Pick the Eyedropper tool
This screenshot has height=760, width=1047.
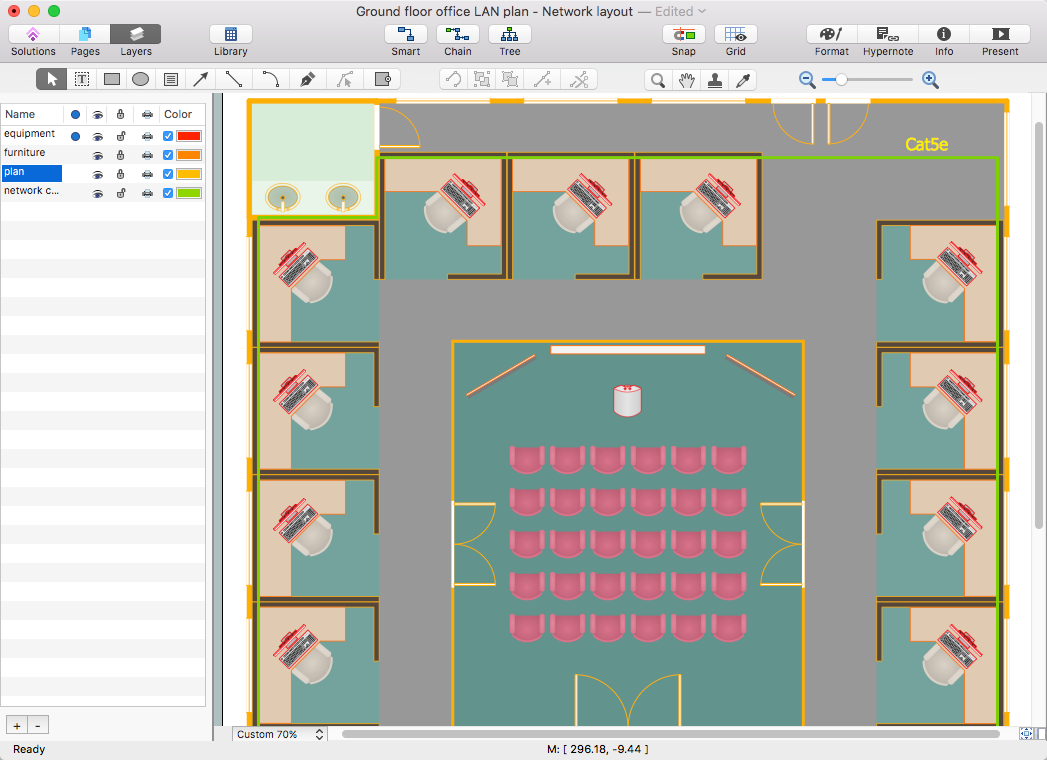pyautogui.click(x=743, y=80)
